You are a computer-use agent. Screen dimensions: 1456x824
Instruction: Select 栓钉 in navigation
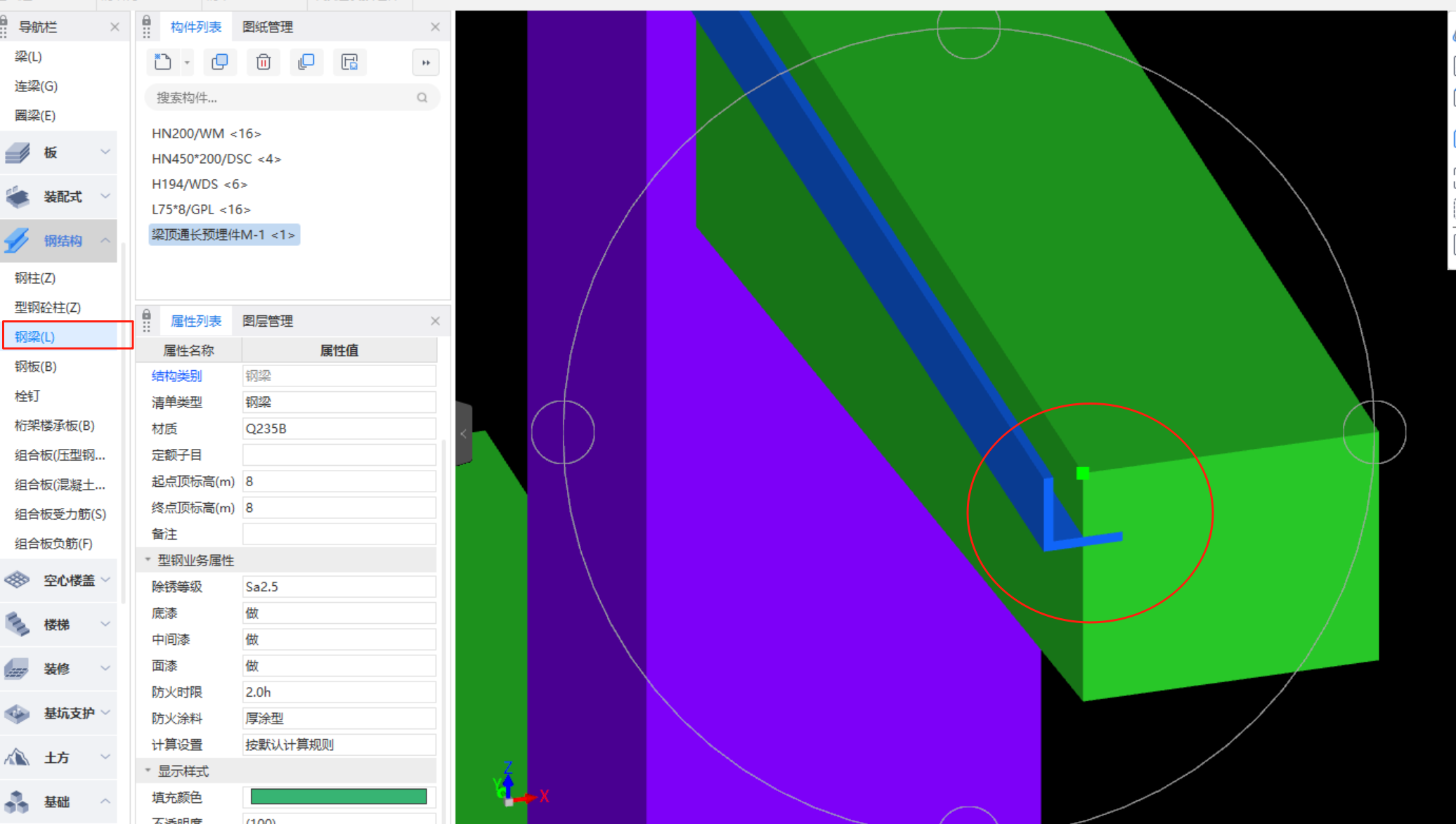coord(27,395)
